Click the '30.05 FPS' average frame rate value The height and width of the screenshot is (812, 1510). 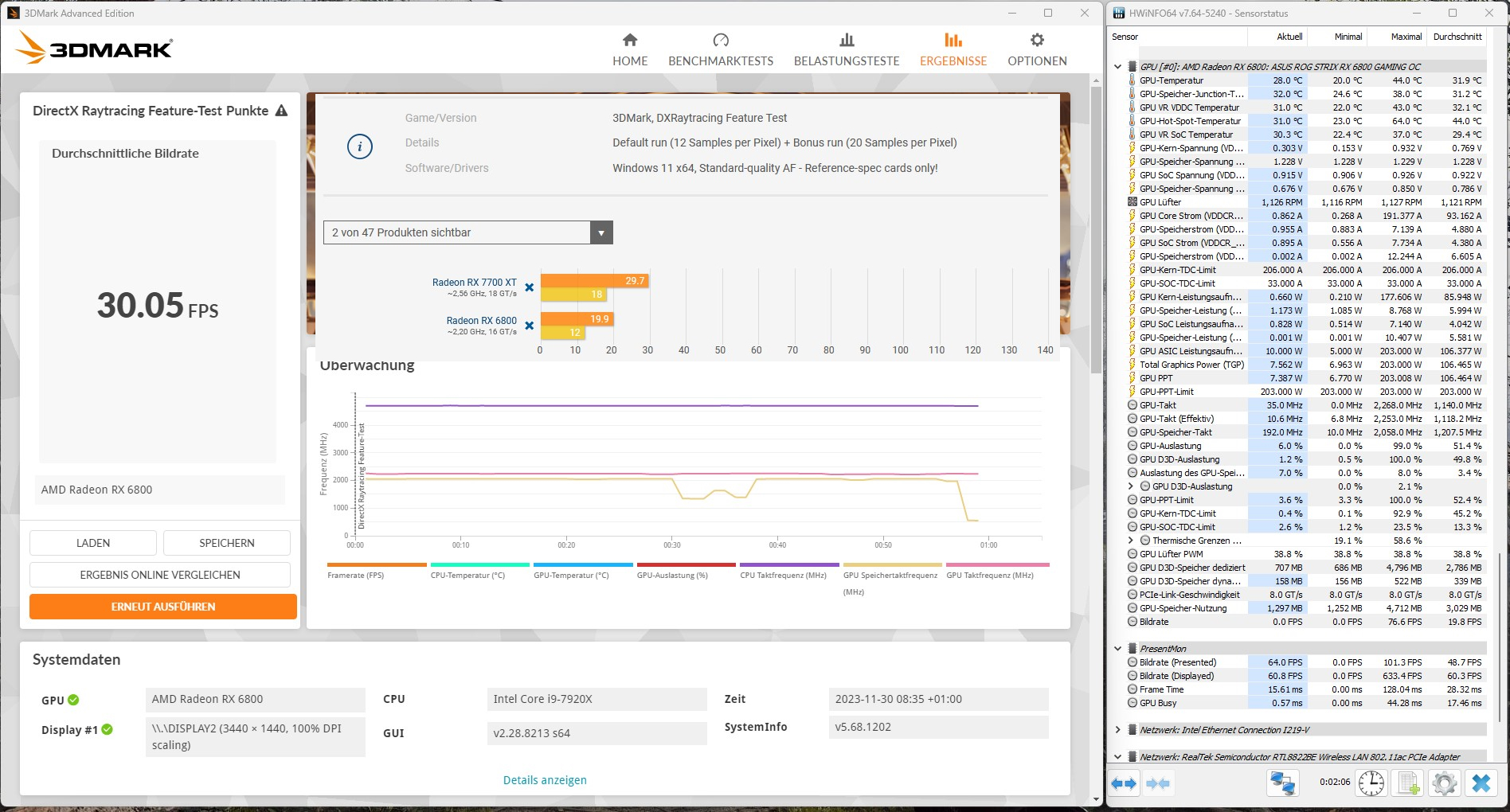pos(158,306)
